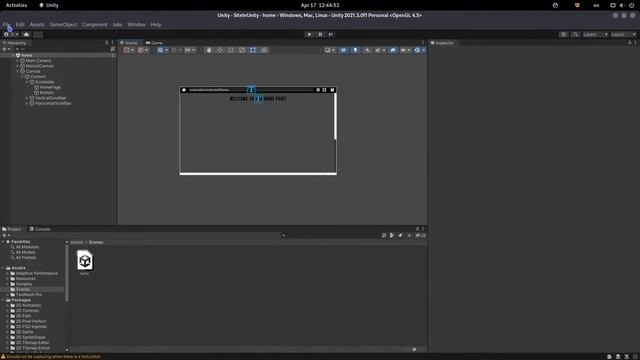Expand HorizontalScrollbar in Hierarchy

(x=27, y=103)
